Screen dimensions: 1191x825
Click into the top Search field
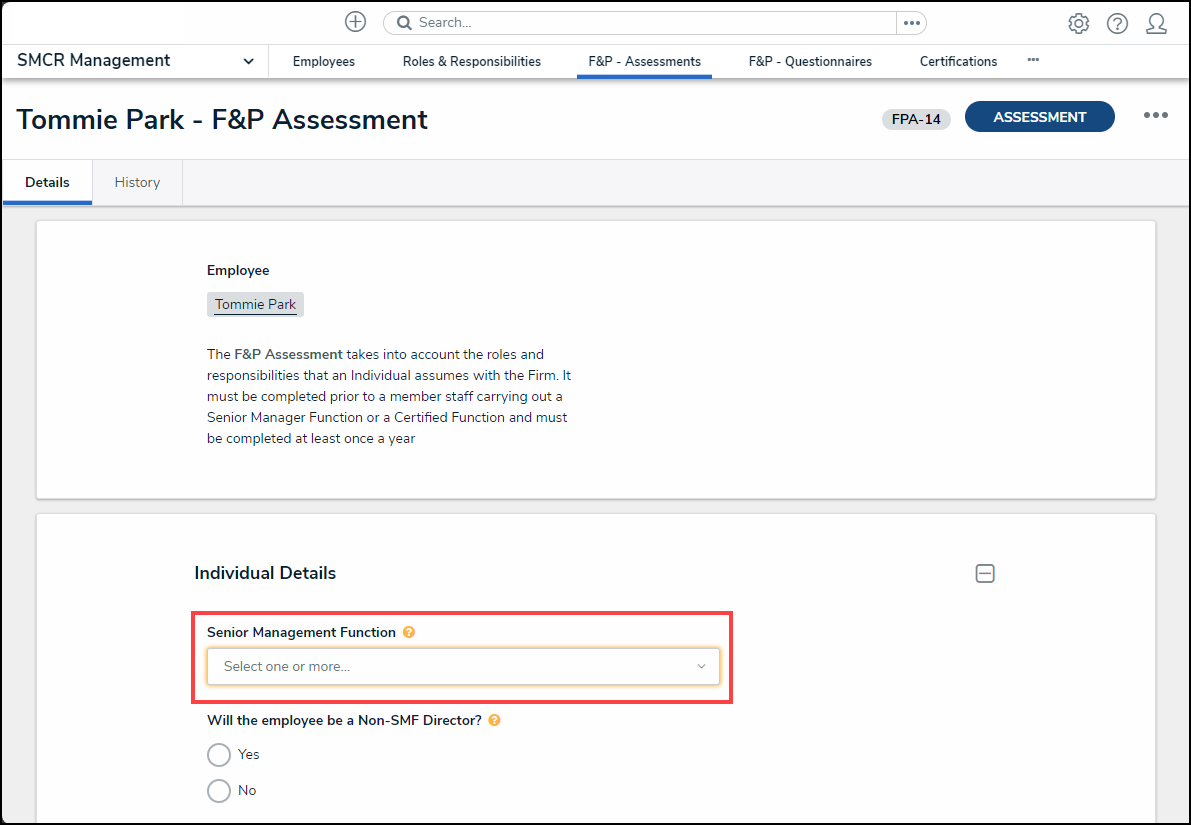[x=640, y=23]
